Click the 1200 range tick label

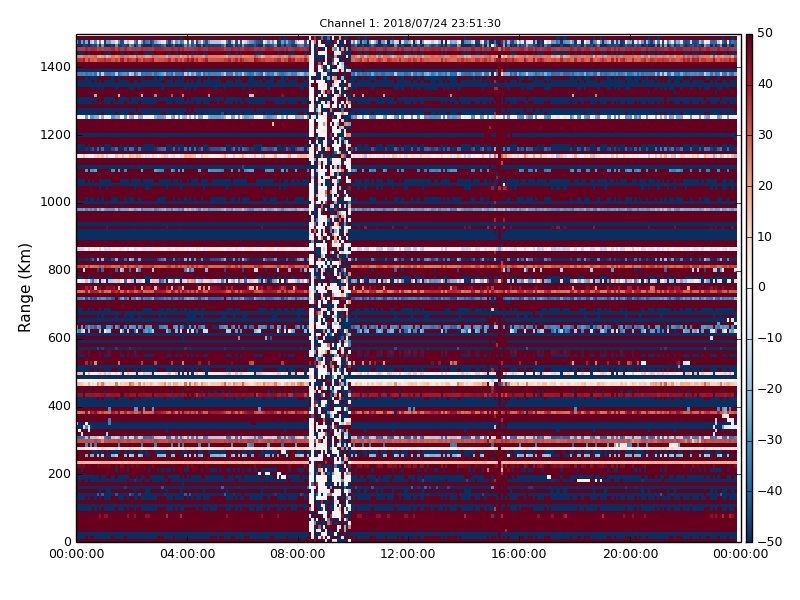[x=56, y=135]
